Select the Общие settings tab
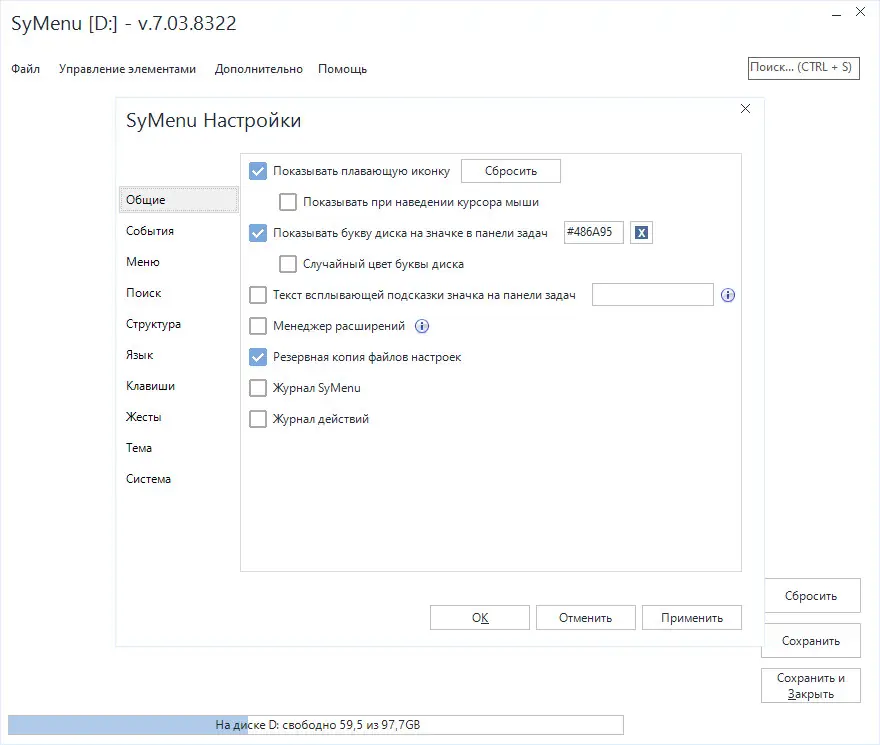880x745 pixels. (178, 200)
